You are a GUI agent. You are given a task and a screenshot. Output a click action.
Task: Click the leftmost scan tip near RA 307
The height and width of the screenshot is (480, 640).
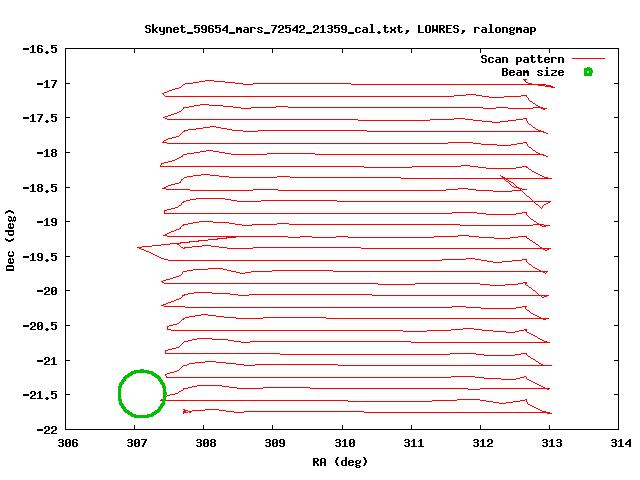click(139, 247)
